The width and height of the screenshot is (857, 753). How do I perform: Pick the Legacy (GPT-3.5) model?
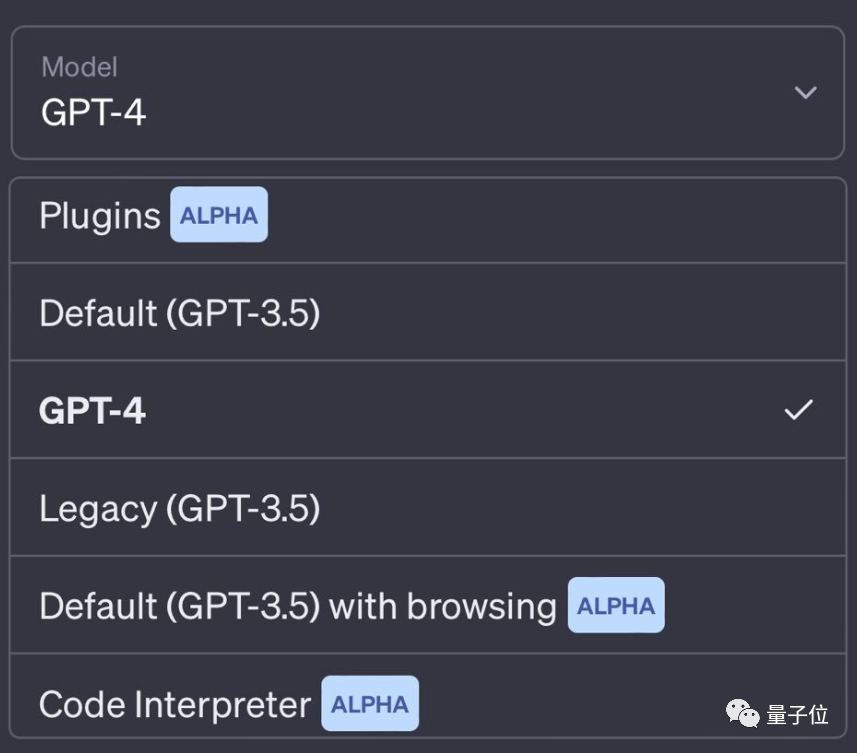(180, 509)
